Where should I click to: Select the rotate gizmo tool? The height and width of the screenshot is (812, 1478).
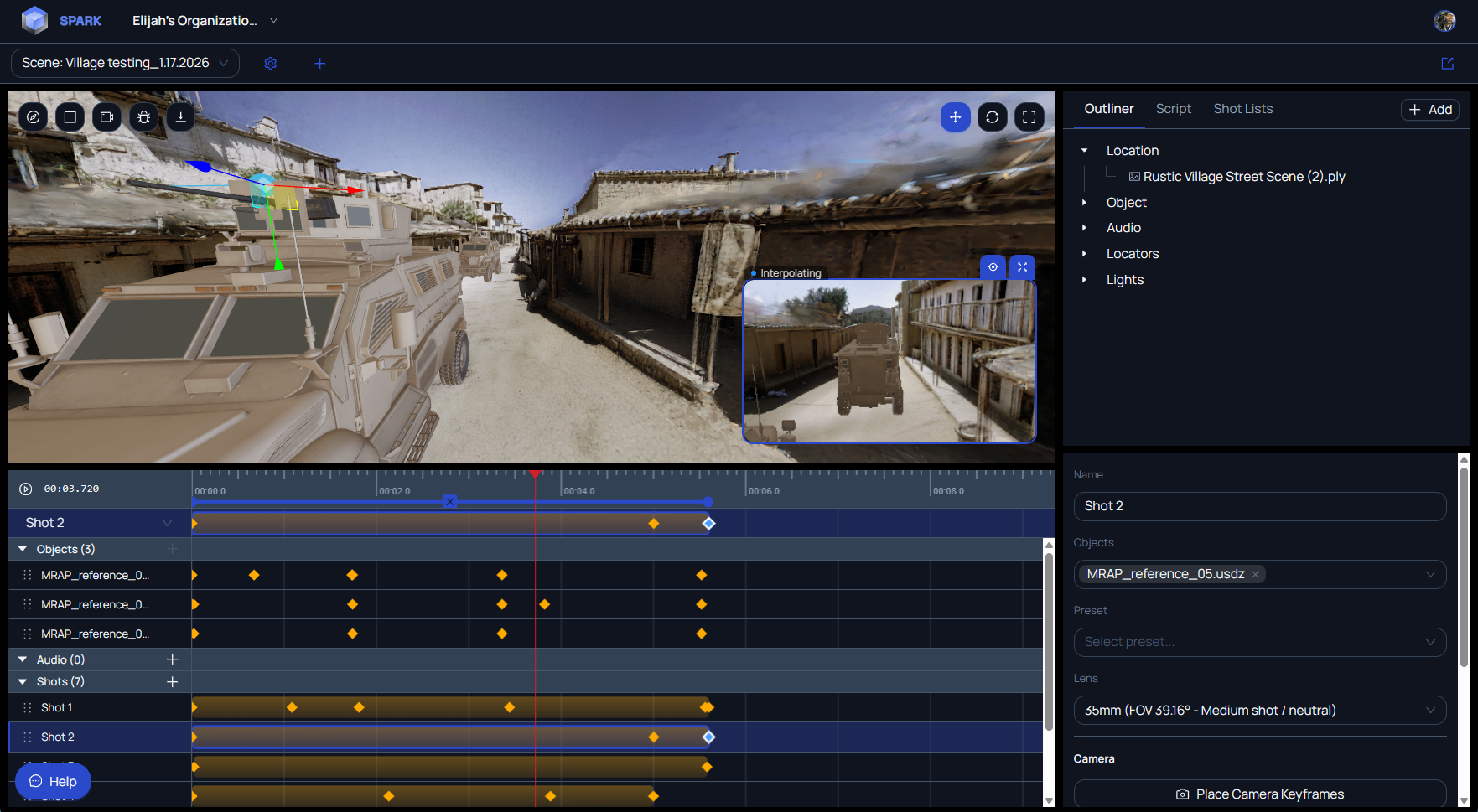click(x=992, y=117)
